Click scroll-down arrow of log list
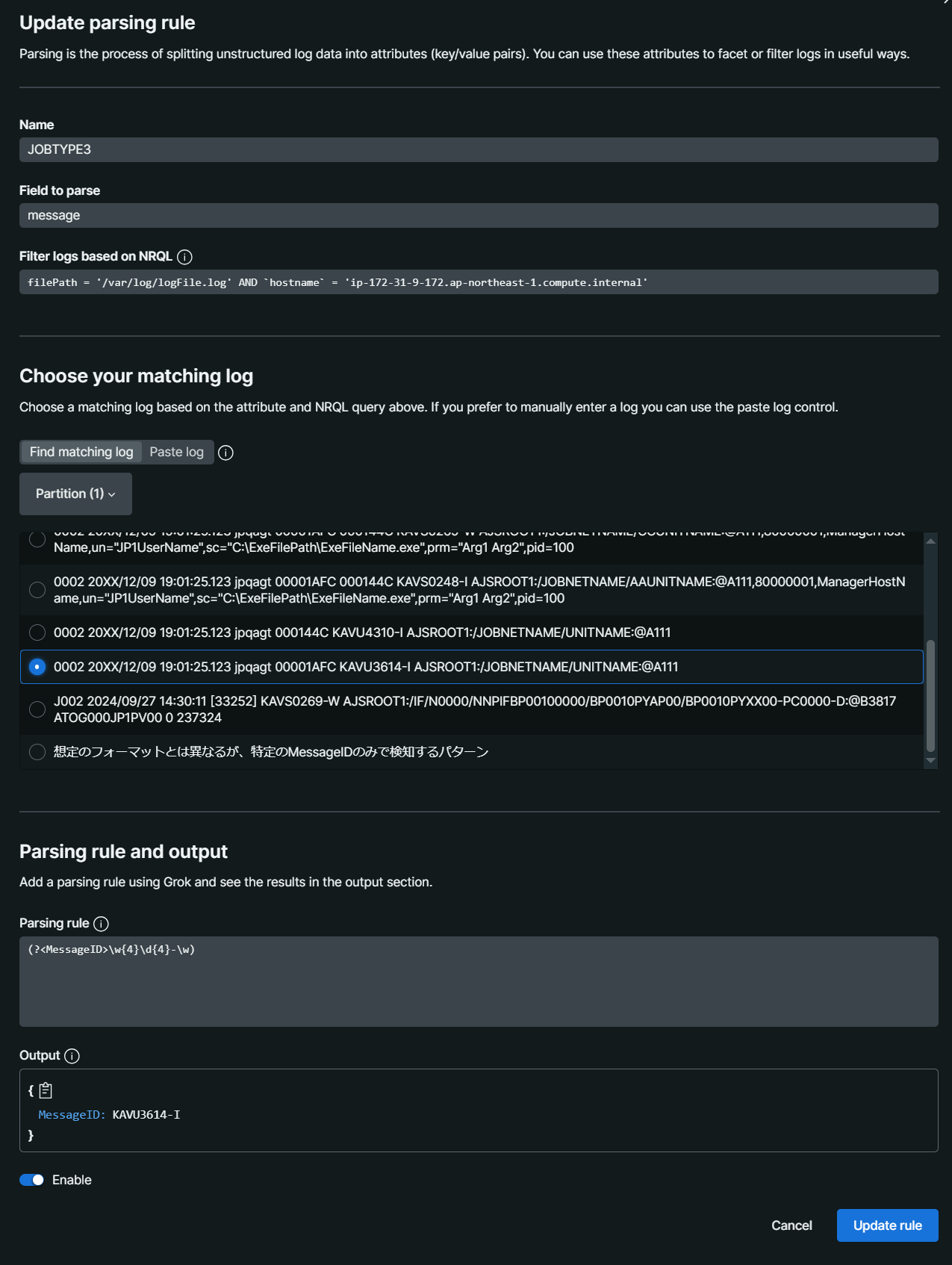 (930, 760)
